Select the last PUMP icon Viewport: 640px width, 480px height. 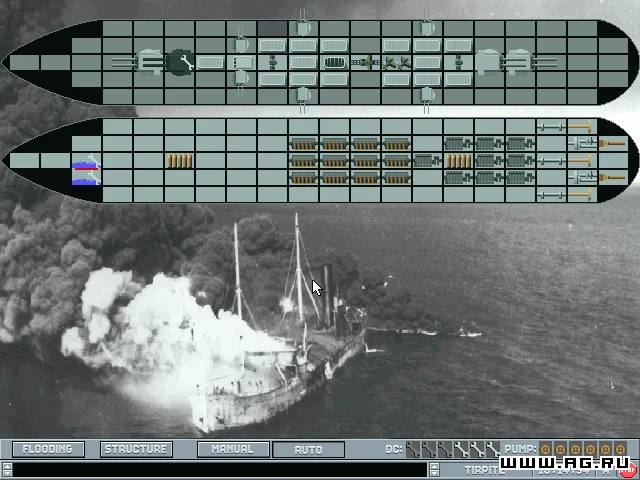tap(616, 450)
